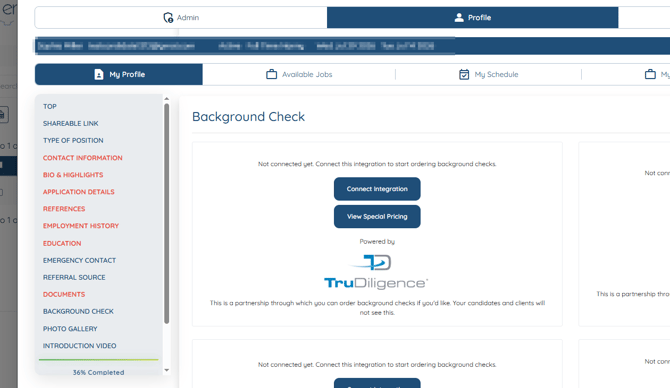The height and width of the screenshot is (388, 670).
Task: Go to Referral Source section
Action: point(74,277)
